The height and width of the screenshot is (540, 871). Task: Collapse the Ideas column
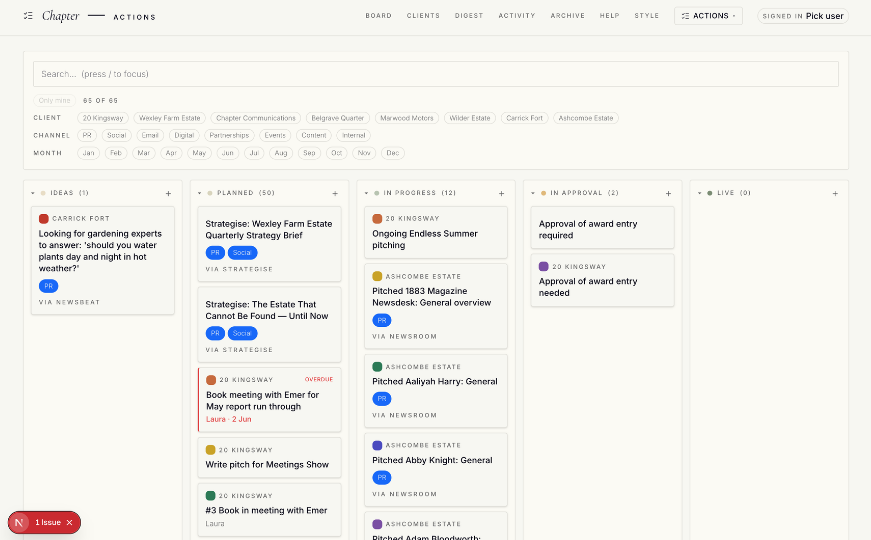point(33,193)
